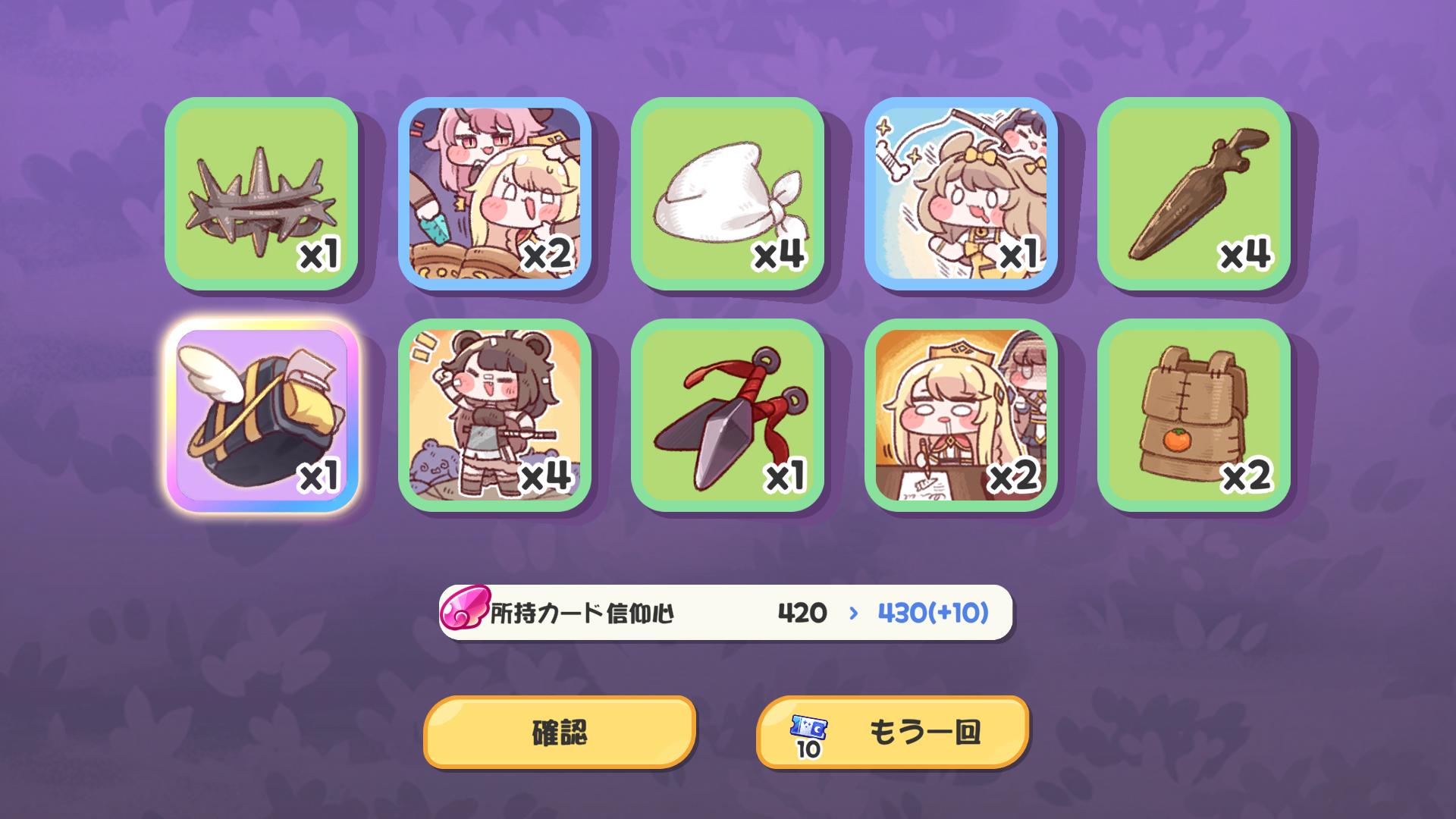Tap the x1 count on winged bag
The width and height of the screenshot is (1456, 819).
point(319,477)
